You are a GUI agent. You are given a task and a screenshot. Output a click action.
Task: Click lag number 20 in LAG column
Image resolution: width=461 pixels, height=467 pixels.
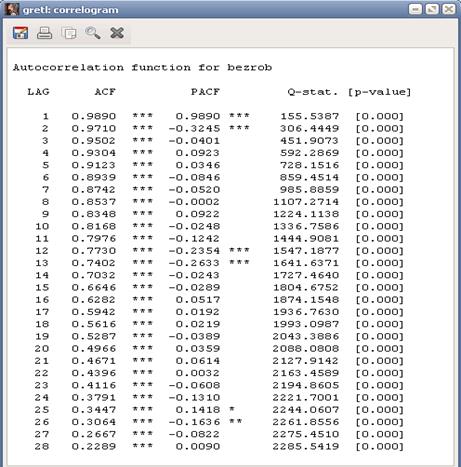point(42,349)
